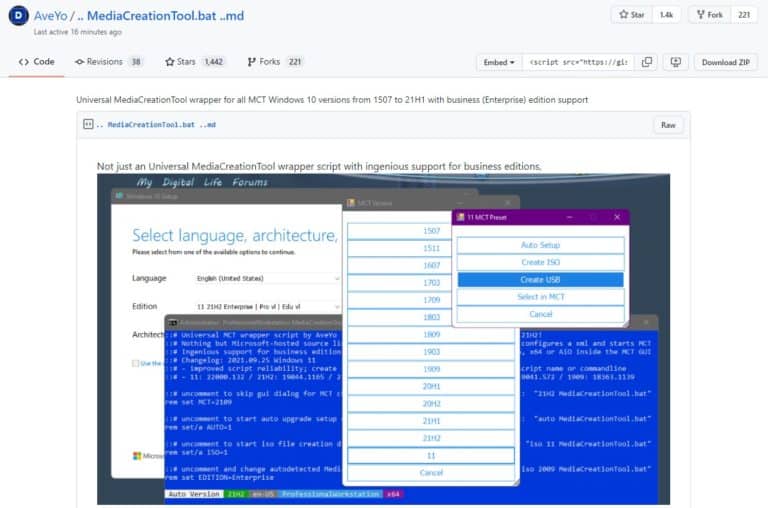Choose version 1803 in MCT Version list
This screenshot has height=508, width=768.
pyautogui.click(x=431, y=317)
